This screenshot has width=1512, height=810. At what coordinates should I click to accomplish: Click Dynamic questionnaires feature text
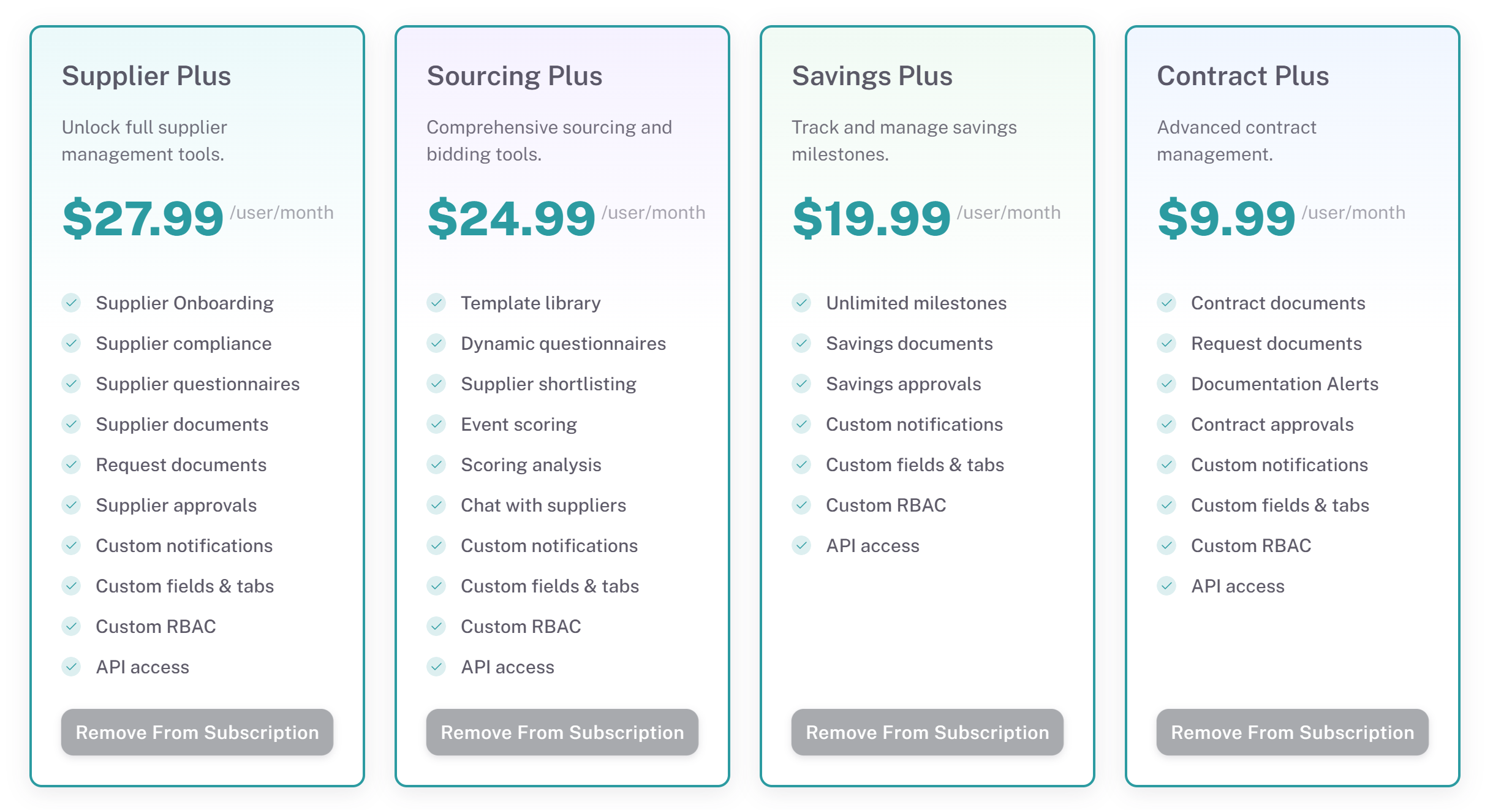point(563,343)
